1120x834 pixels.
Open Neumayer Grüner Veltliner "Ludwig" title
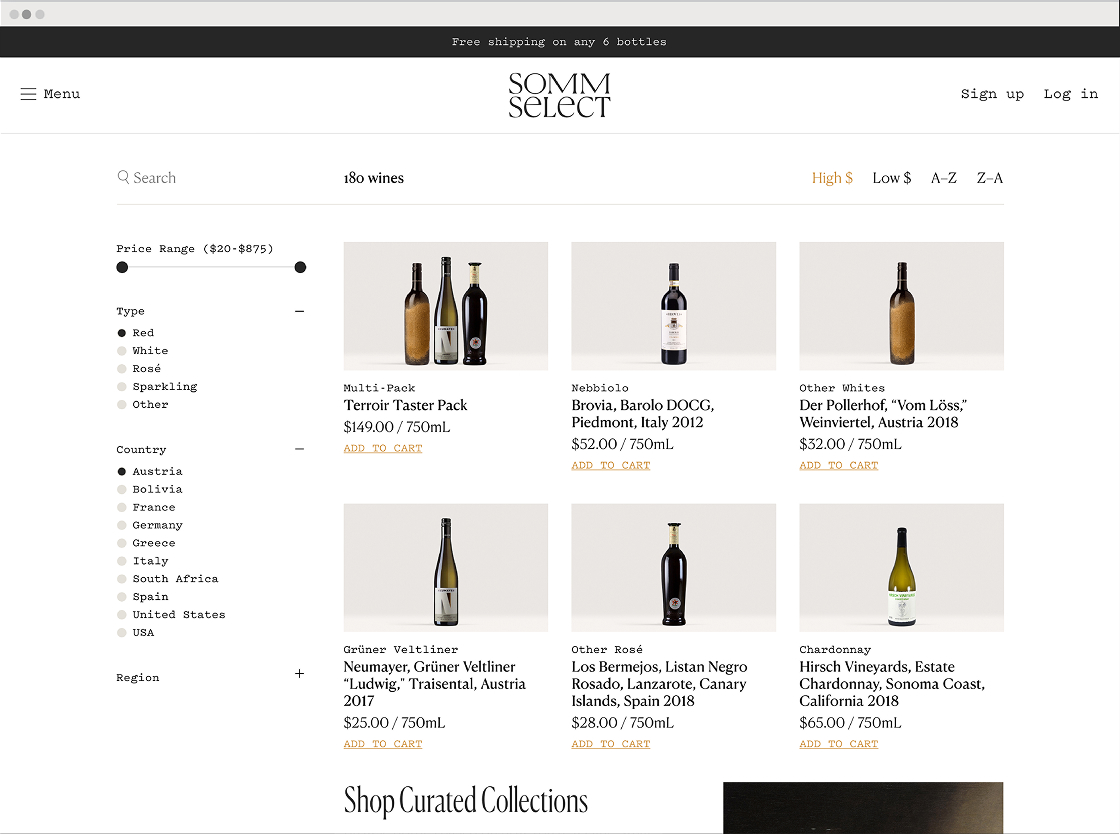[x=434, y=683]
